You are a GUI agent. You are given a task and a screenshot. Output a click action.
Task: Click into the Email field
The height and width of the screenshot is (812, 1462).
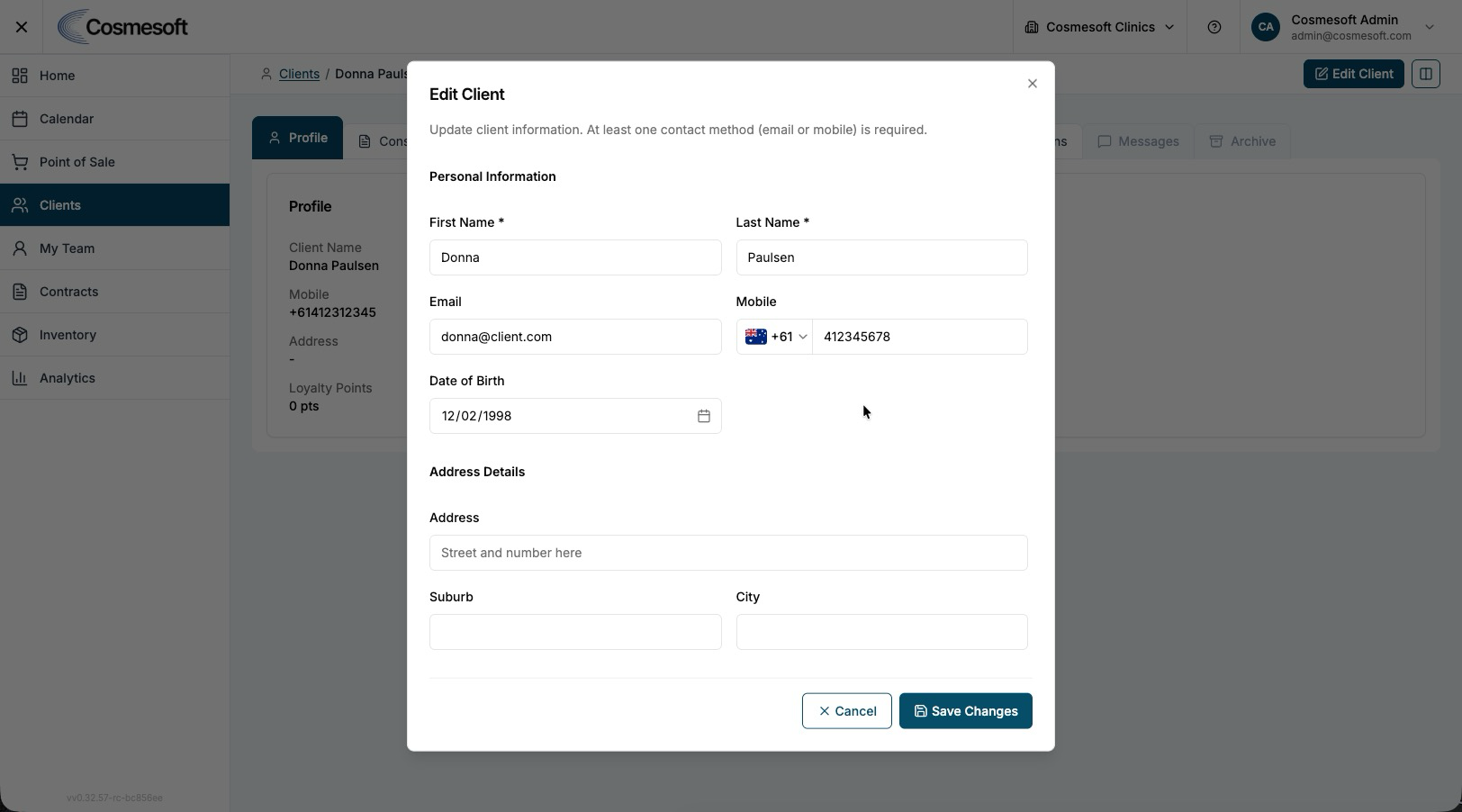point(575,337)
